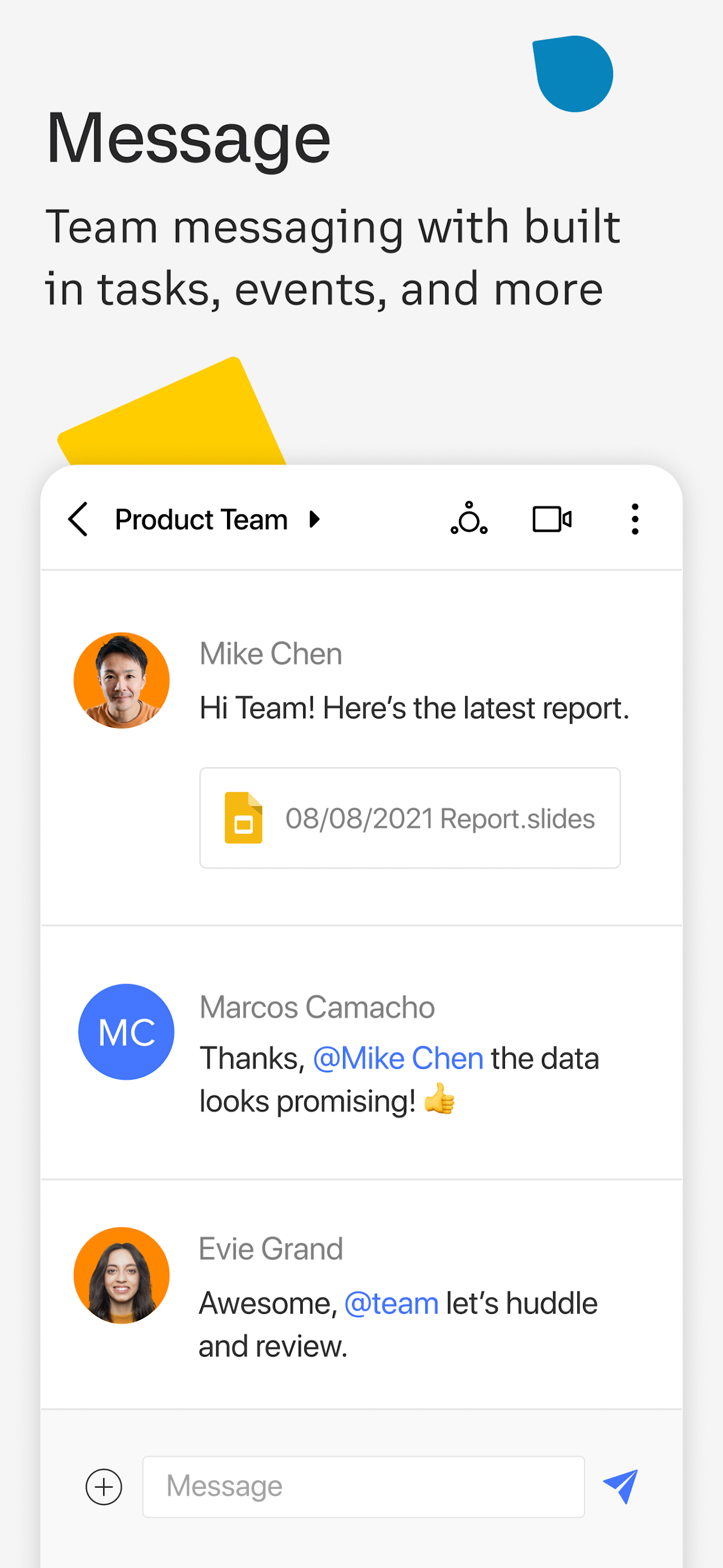
Task: Select the Evie Grand sender name
Action: click(271, 1249)
